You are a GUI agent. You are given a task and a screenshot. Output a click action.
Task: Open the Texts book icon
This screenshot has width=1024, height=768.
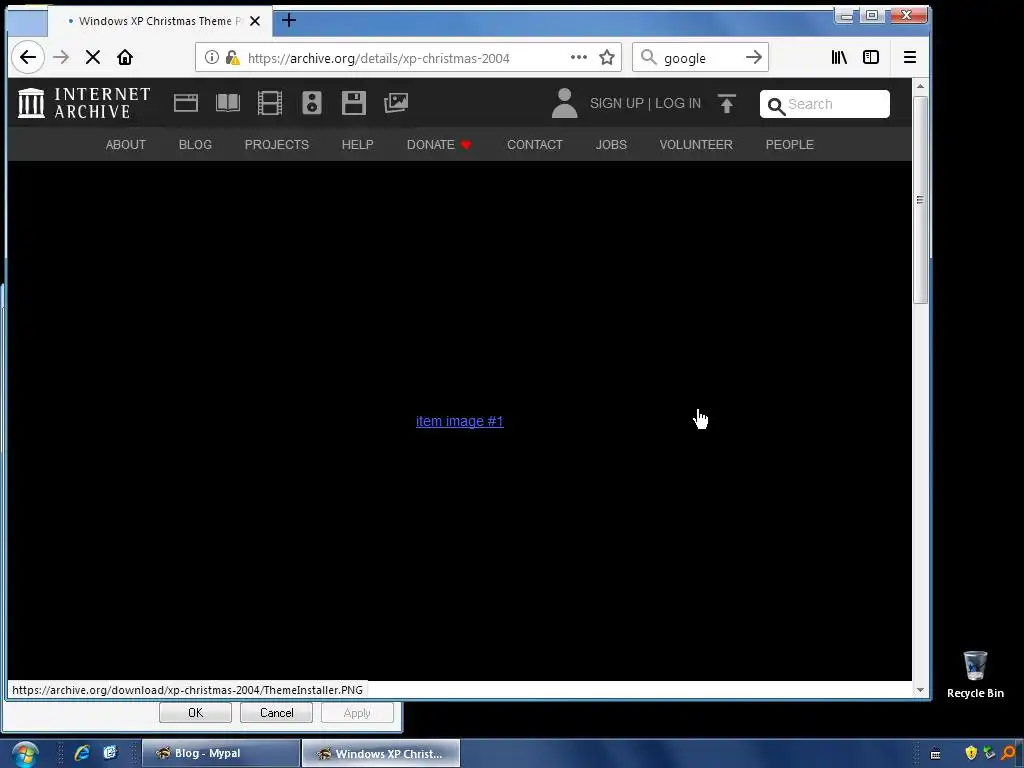(x=228, y=103)
